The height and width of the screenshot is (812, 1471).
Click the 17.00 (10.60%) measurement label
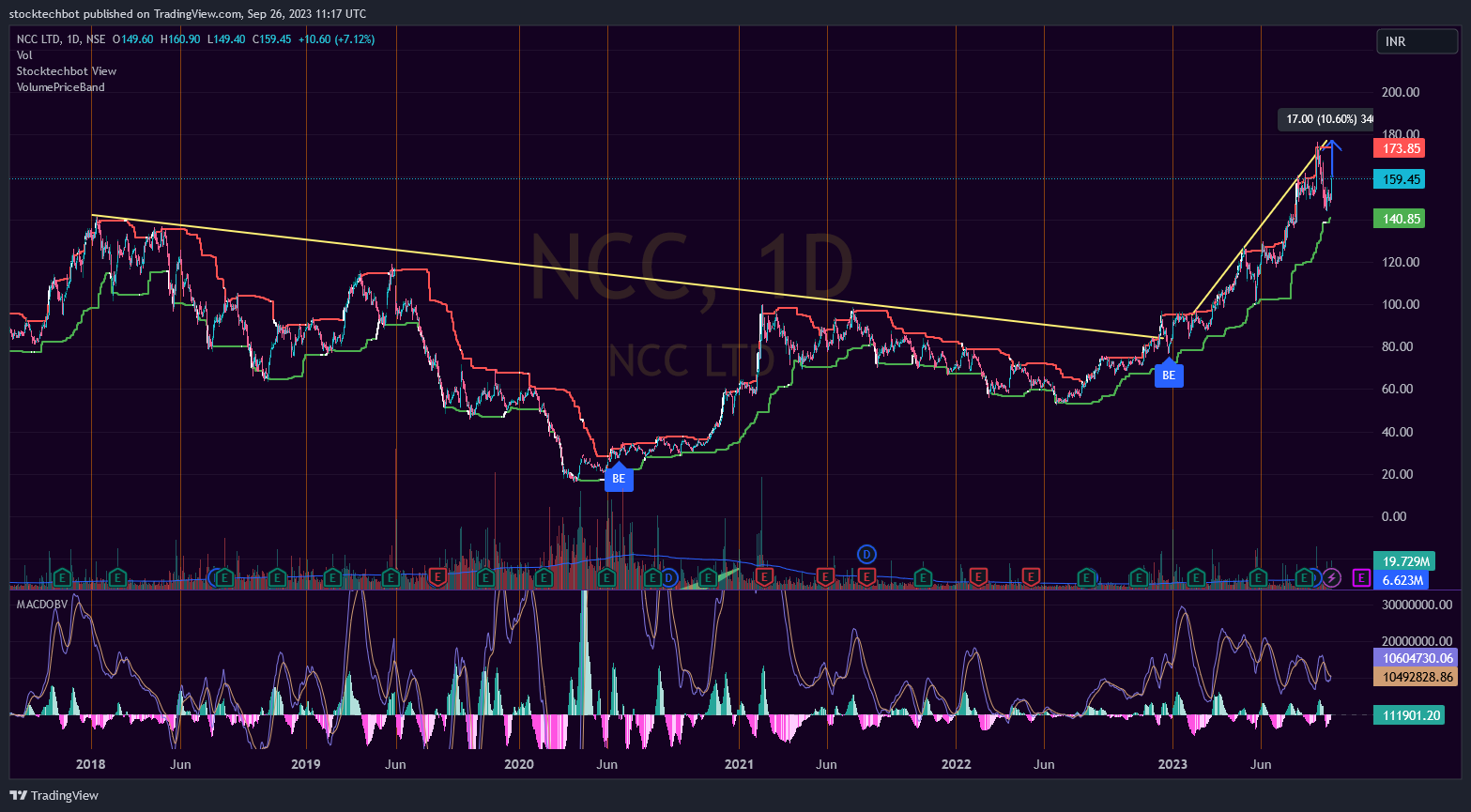pos(1326,119)
